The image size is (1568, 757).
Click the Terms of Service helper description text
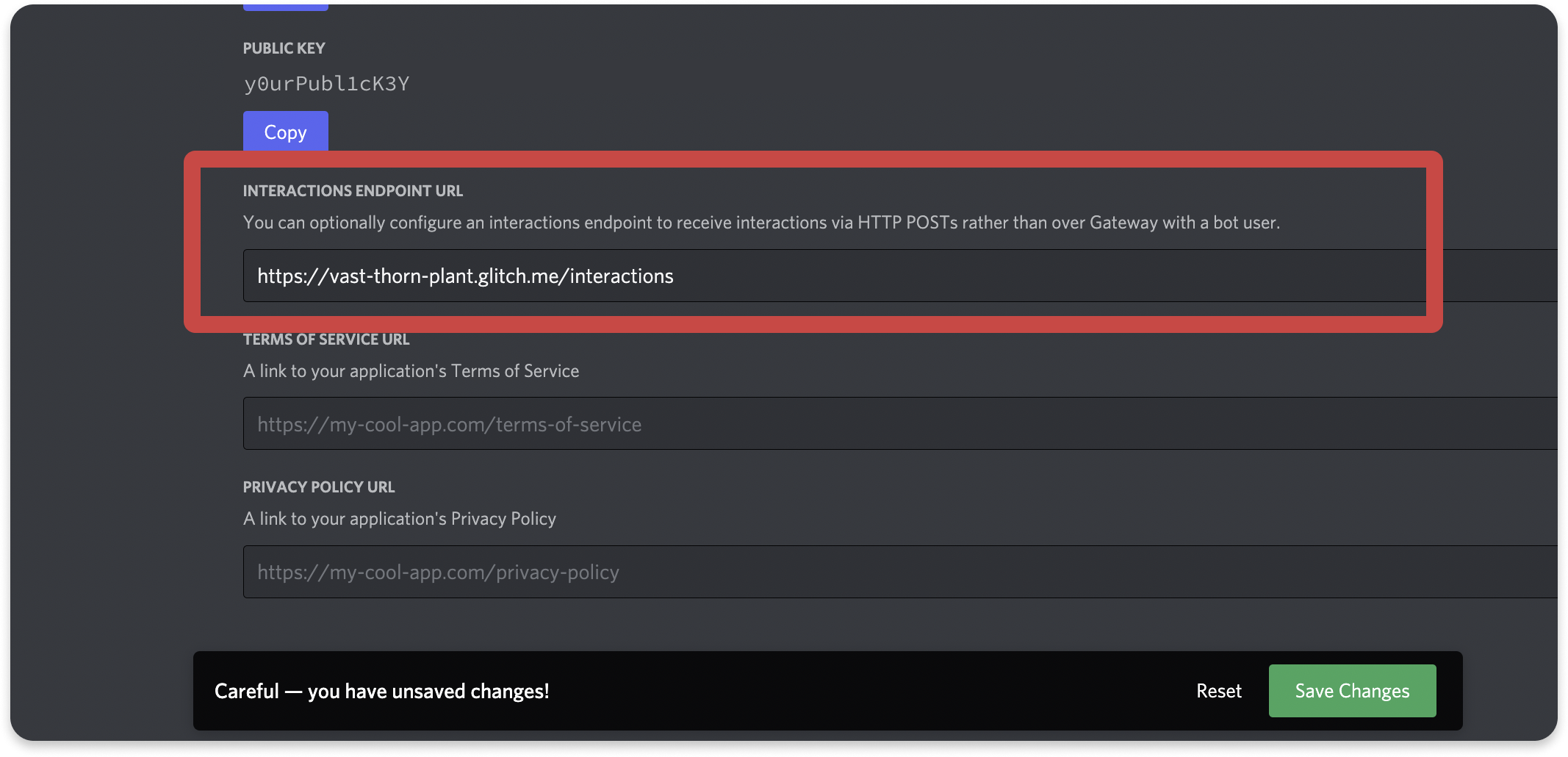click(x=411, y=370)
